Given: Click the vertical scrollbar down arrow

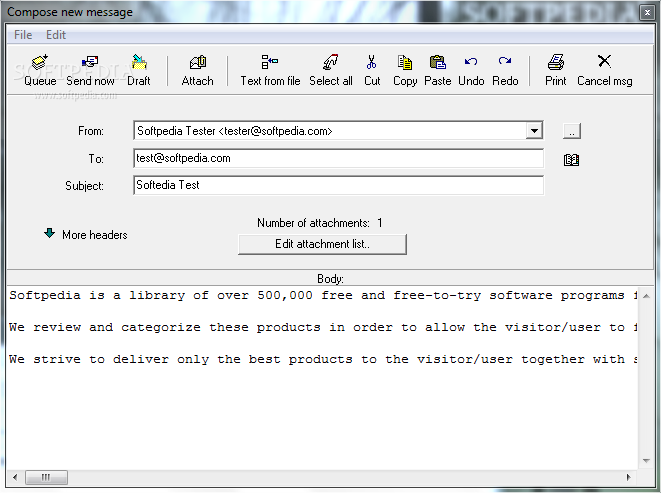Looking at the screenshot, I should tap(646, 461).
